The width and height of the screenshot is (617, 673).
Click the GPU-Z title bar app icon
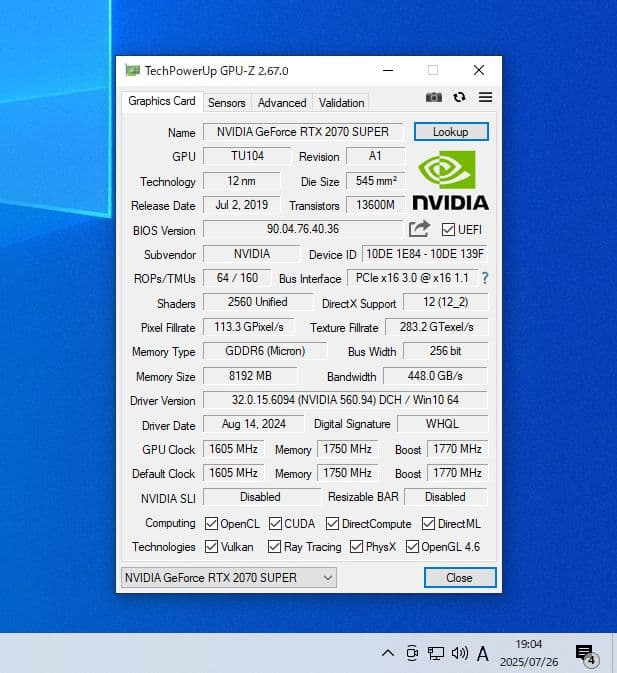tap(133, 70)
